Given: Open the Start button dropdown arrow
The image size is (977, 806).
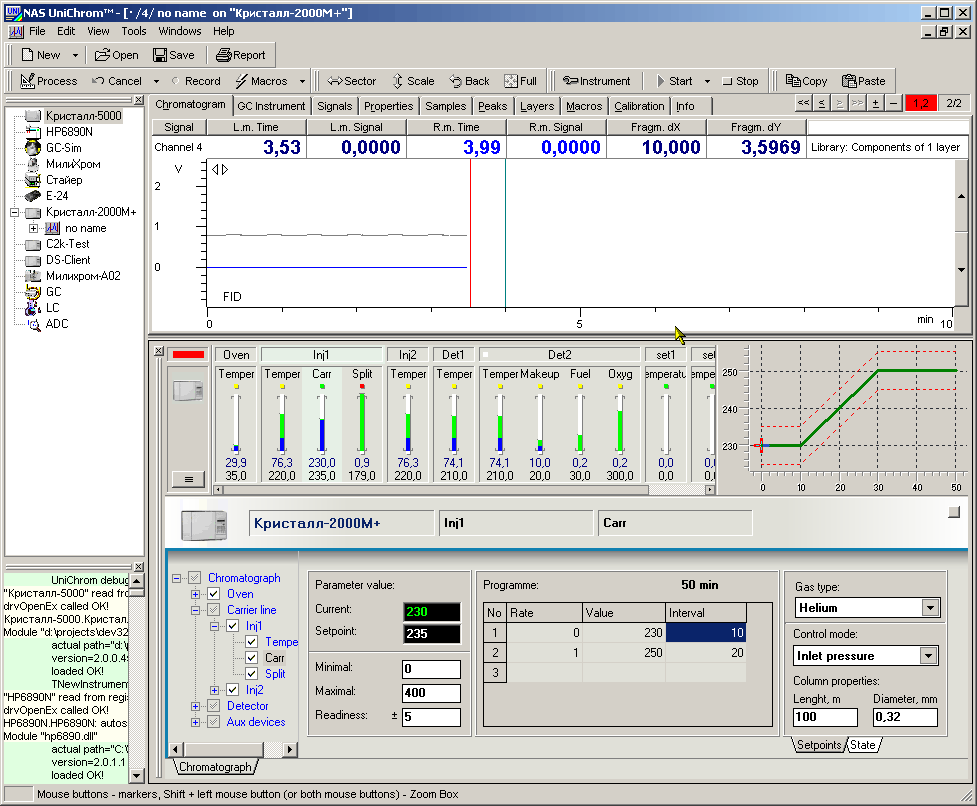Looking at the screenshot, I should click(707, 81).
